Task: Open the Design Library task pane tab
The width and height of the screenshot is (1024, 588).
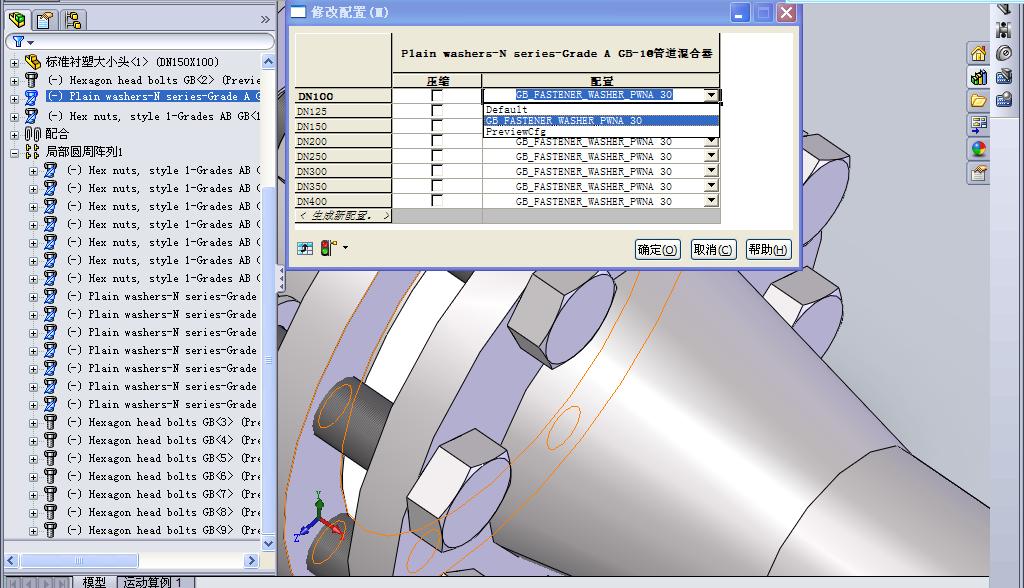Action: (978, 78)
